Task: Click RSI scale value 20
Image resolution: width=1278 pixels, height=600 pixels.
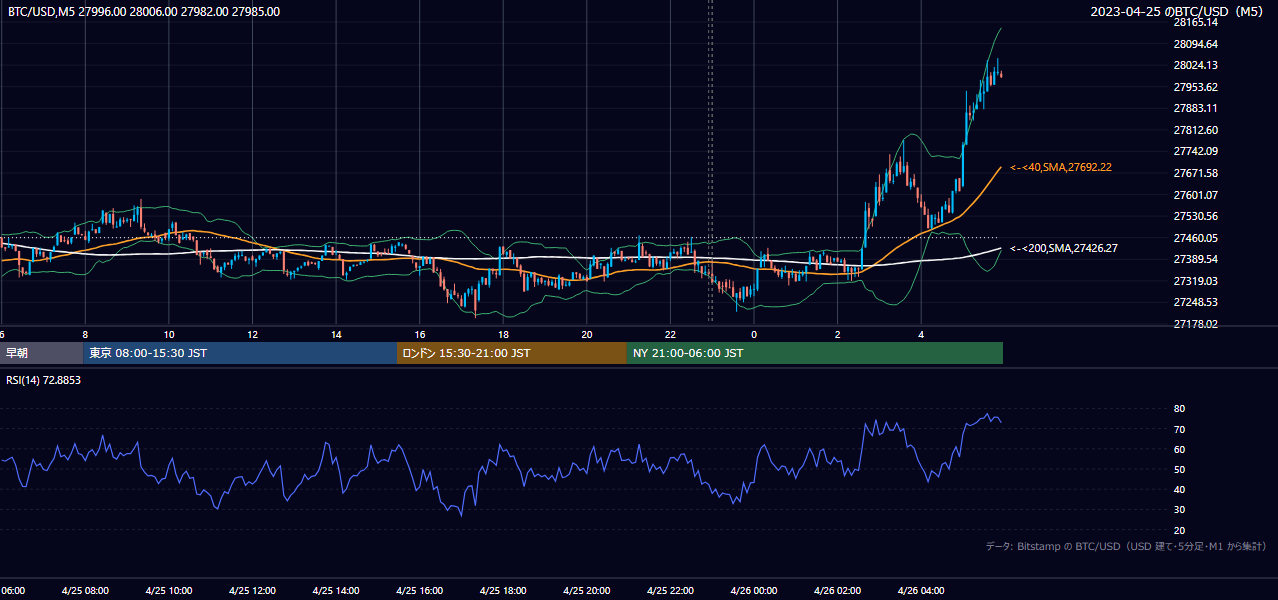Action: point(1179,530)
